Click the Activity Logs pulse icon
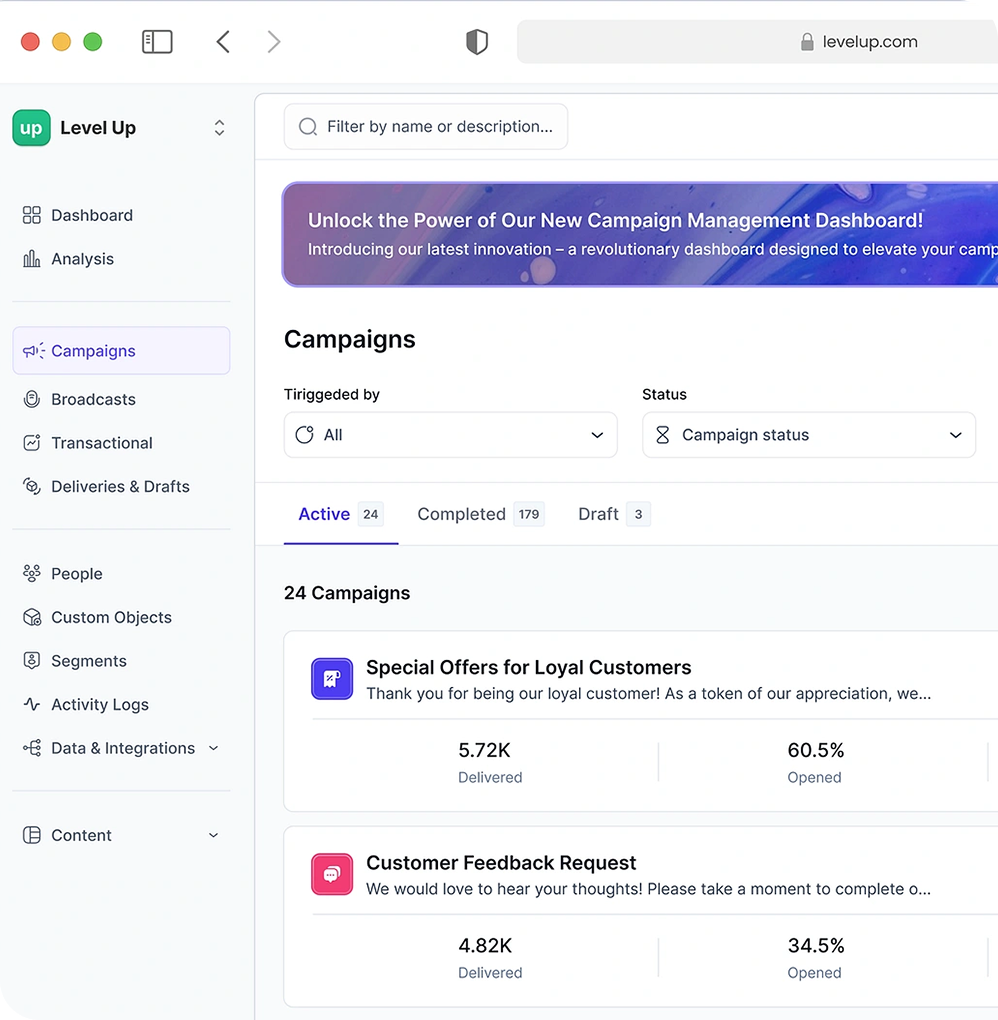 31,705
